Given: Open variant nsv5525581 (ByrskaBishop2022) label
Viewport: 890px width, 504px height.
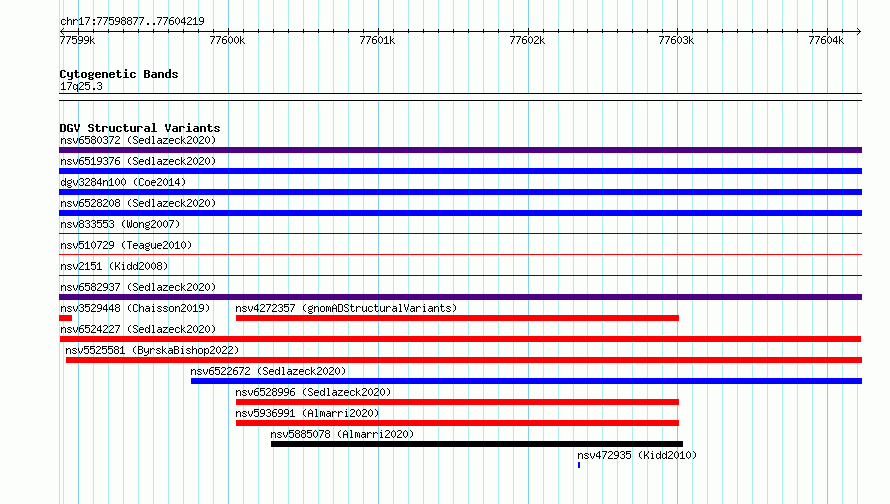Looking at the screenshot, I should 152,350.
